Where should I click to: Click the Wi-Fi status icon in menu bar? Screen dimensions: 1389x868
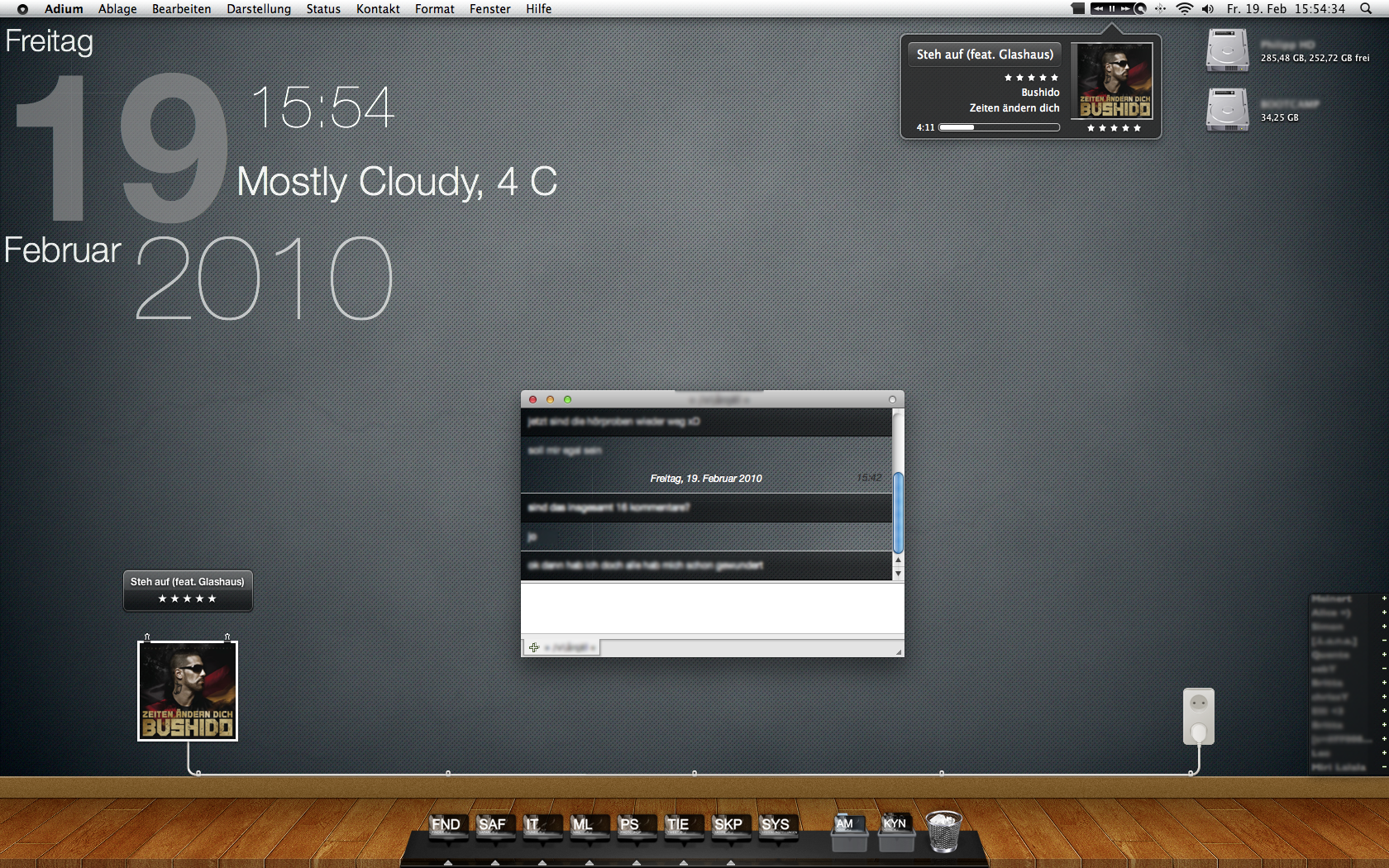[x=1185, y=9]
